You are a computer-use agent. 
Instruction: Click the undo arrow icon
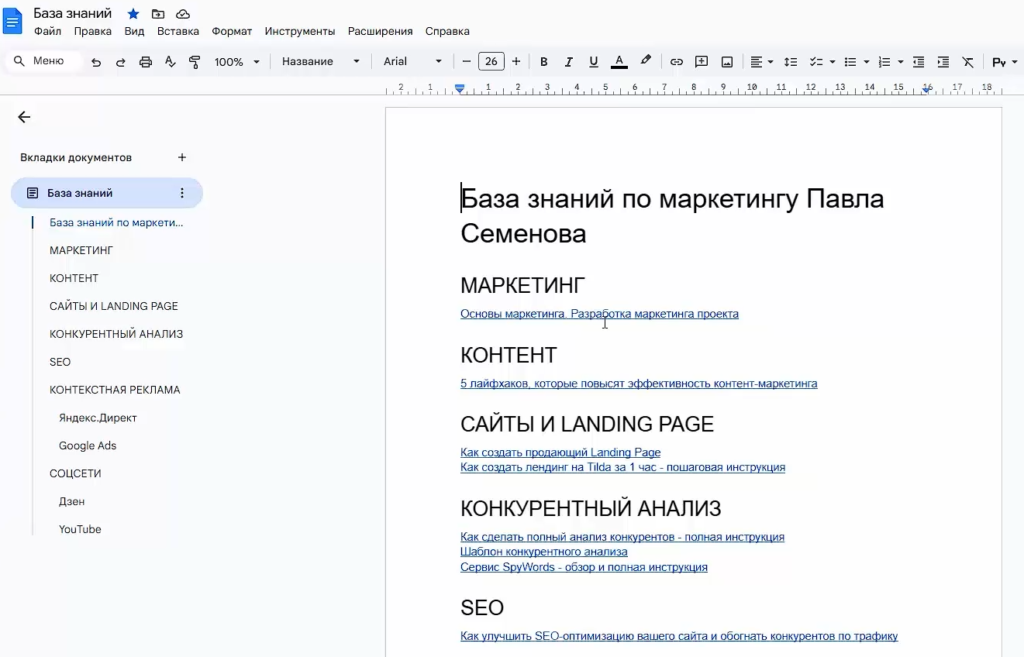click(96, 62)
